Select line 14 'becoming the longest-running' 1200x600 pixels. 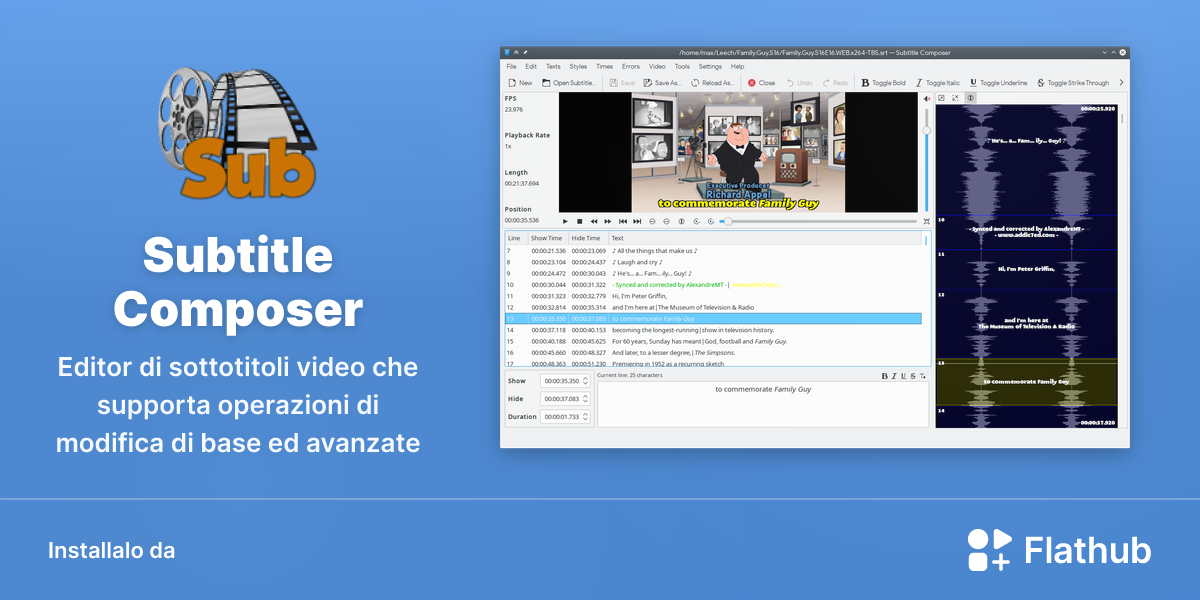coord(713,330)
